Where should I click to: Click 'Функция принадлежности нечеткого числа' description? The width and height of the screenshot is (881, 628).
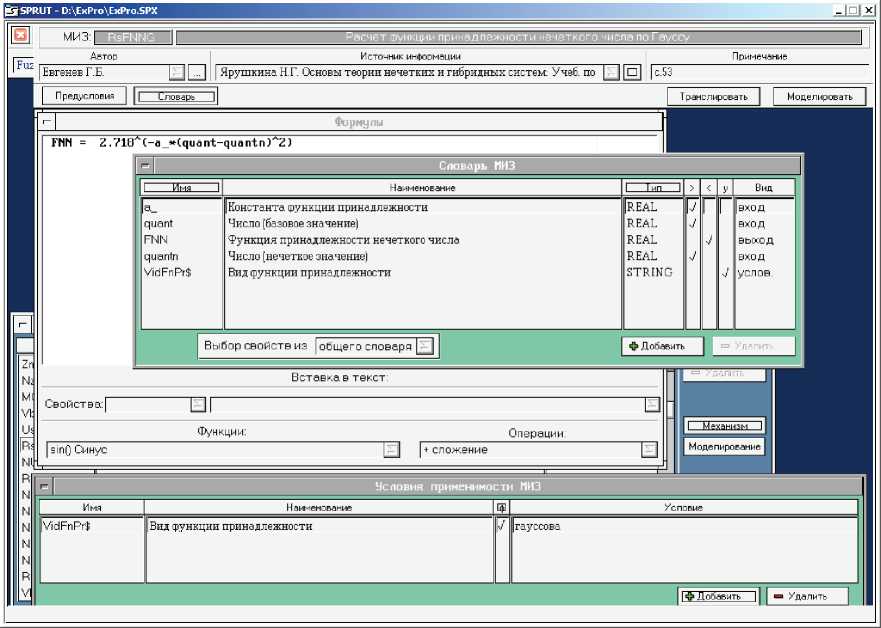pos(343,240)
